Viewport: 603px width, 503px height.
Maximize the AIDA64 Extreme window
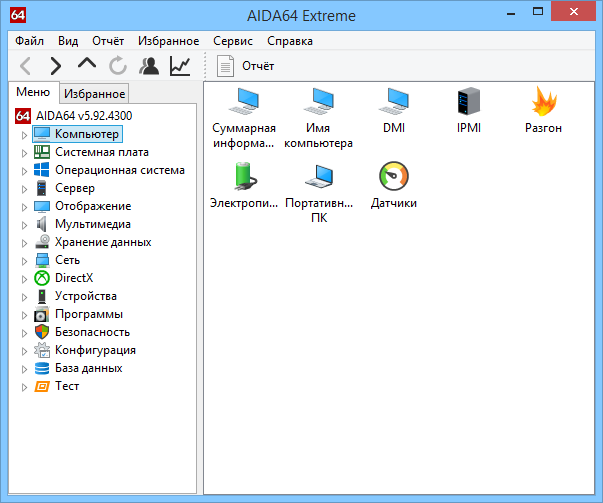[x=538, y=12]
